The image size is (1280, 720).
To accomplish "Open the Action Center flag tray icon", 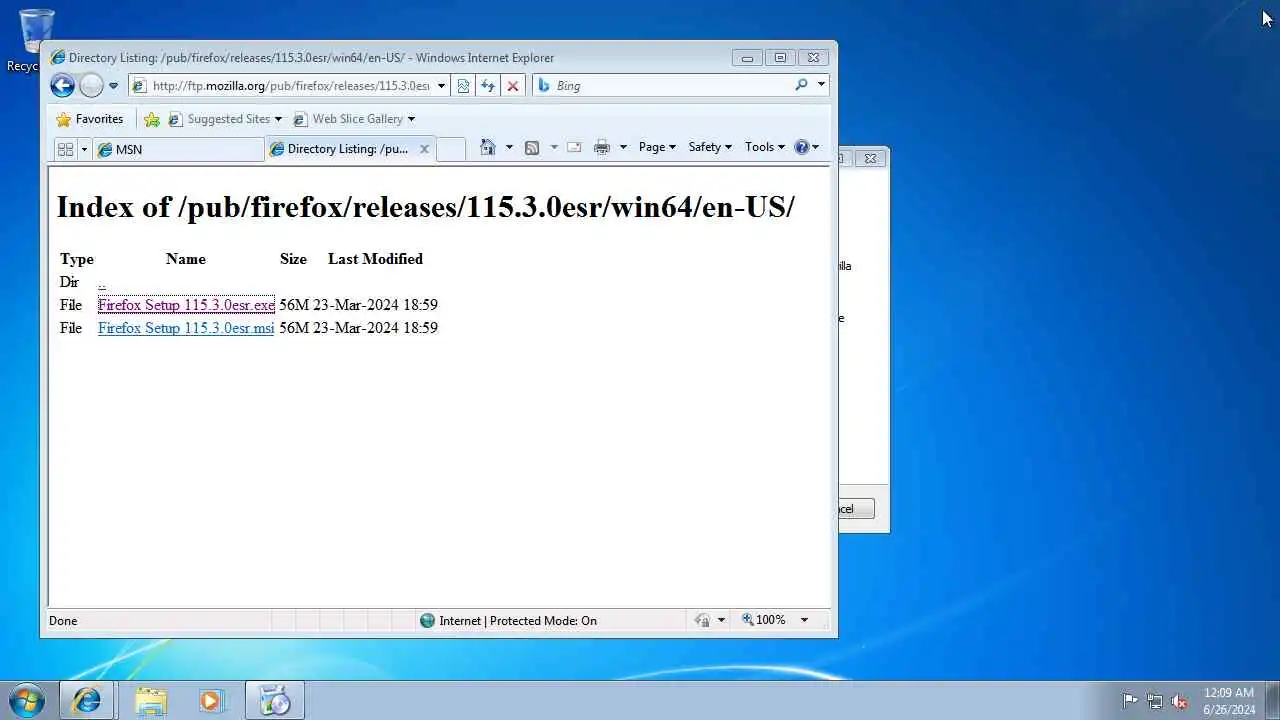I will 1130,701.
